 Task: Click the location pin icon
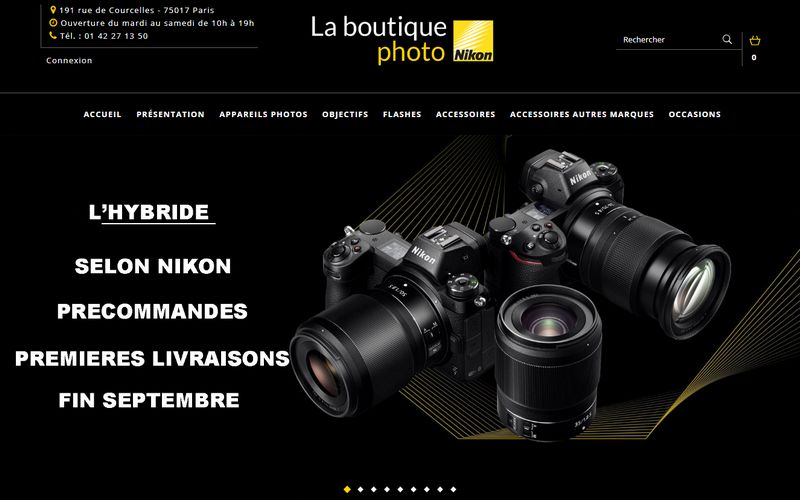(x=53, y=10)
